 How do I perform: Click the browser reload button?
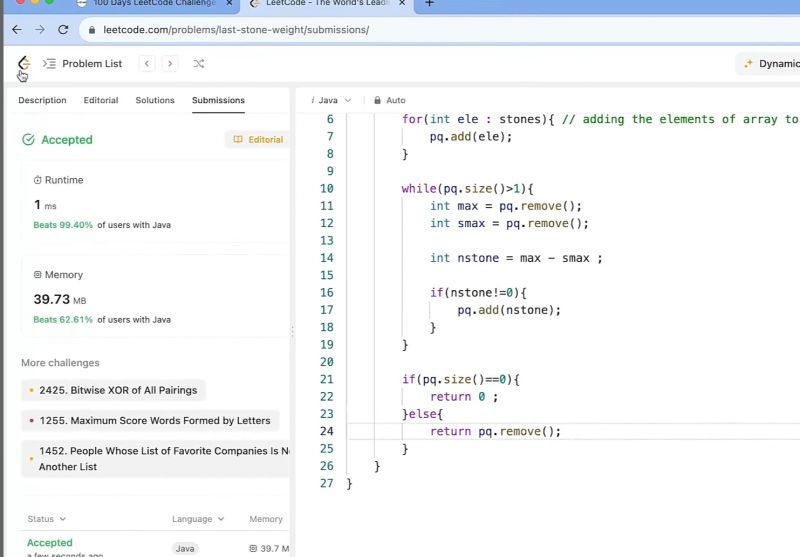[65, 30]
